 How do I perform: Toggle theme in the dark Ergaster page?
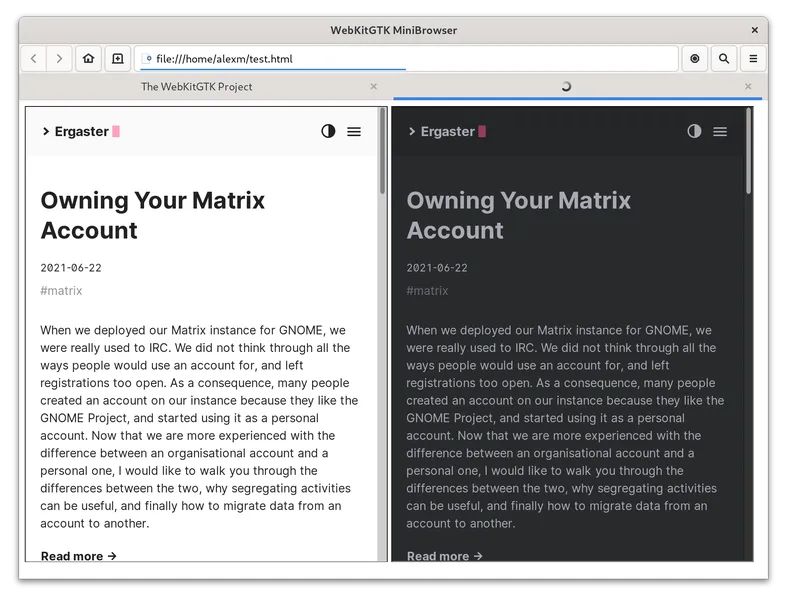(694, 131)
